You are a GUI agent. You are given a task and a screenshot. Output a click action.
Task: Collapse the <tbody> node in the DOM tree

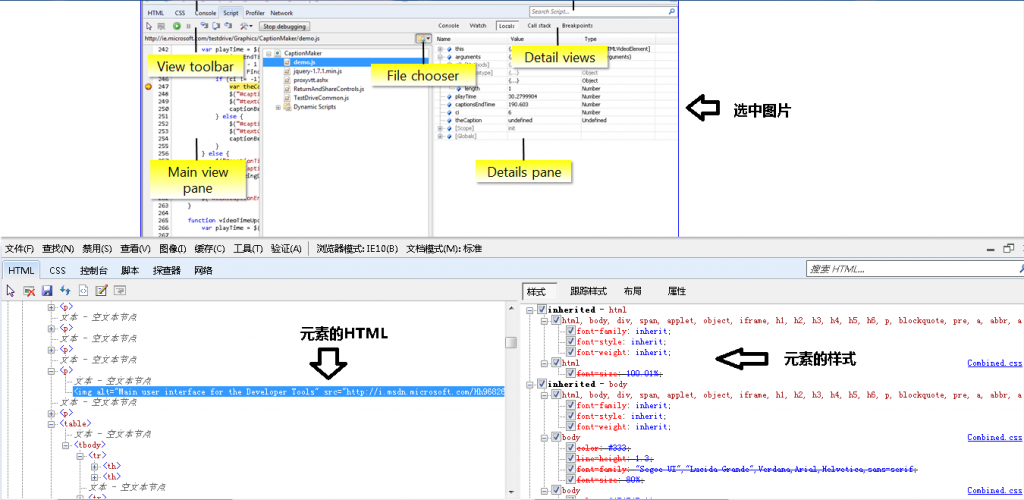(66, 445)
